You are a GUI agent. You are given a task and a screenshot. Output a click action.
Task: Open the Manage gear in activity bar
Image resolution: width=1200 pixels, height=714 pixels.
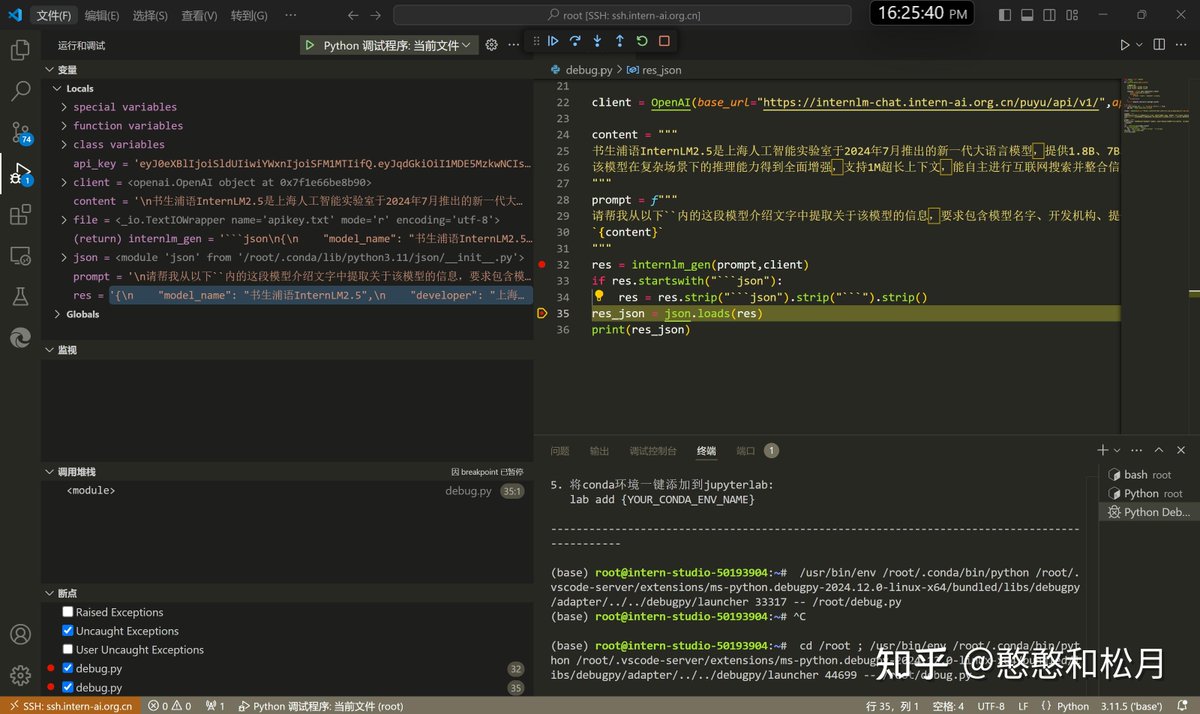[x=20, y=675]
